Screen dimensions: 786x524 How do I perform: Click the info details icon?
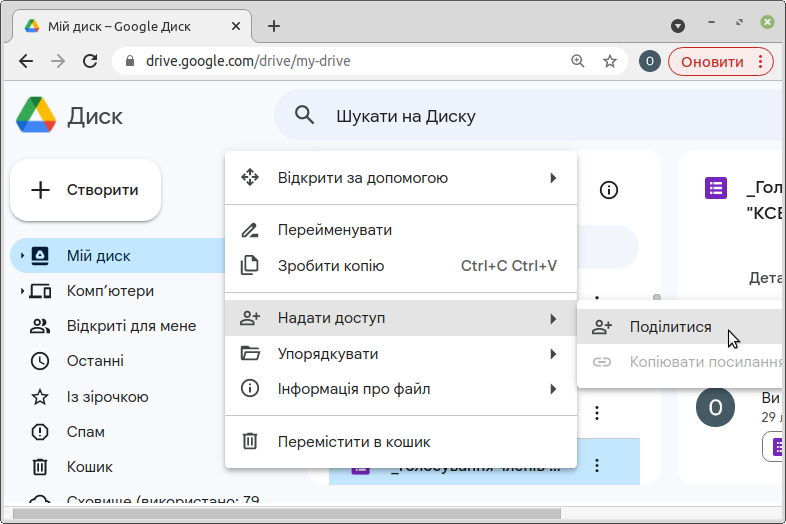tap(608, 190)
